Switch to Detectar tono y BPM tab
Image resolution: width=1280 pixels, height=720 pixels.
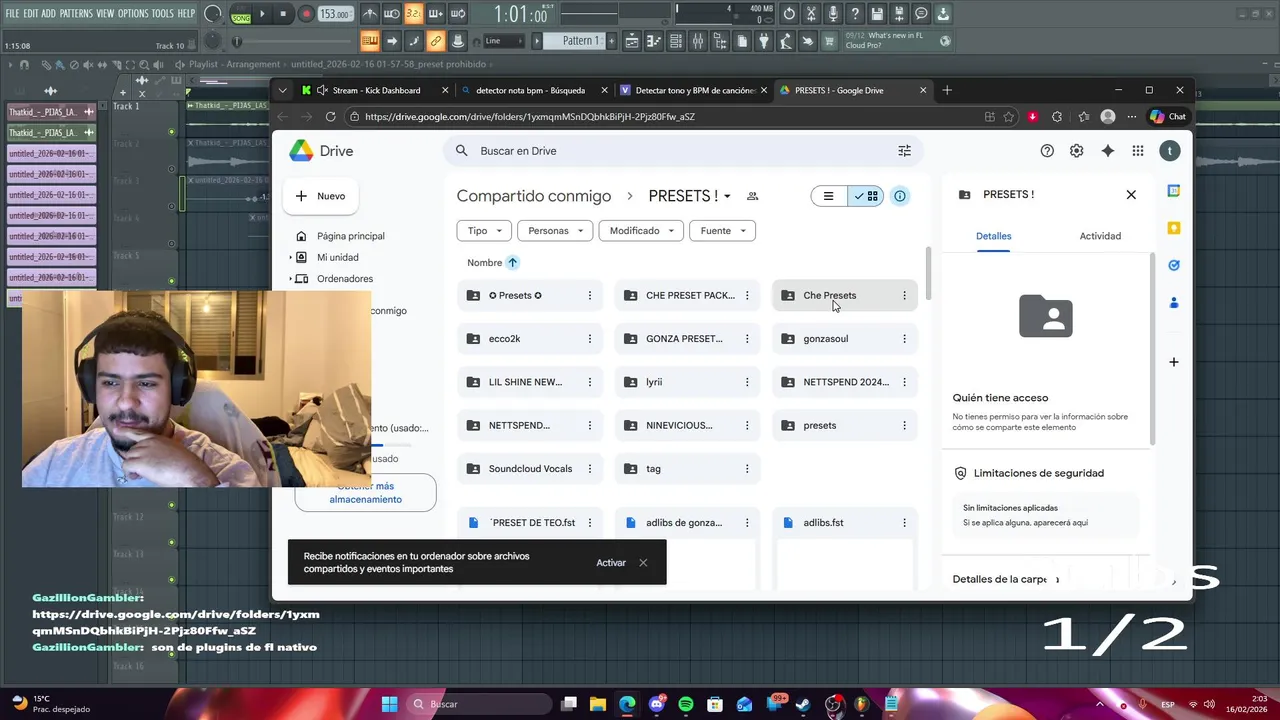pyautogui.click(x=694, y=90)
